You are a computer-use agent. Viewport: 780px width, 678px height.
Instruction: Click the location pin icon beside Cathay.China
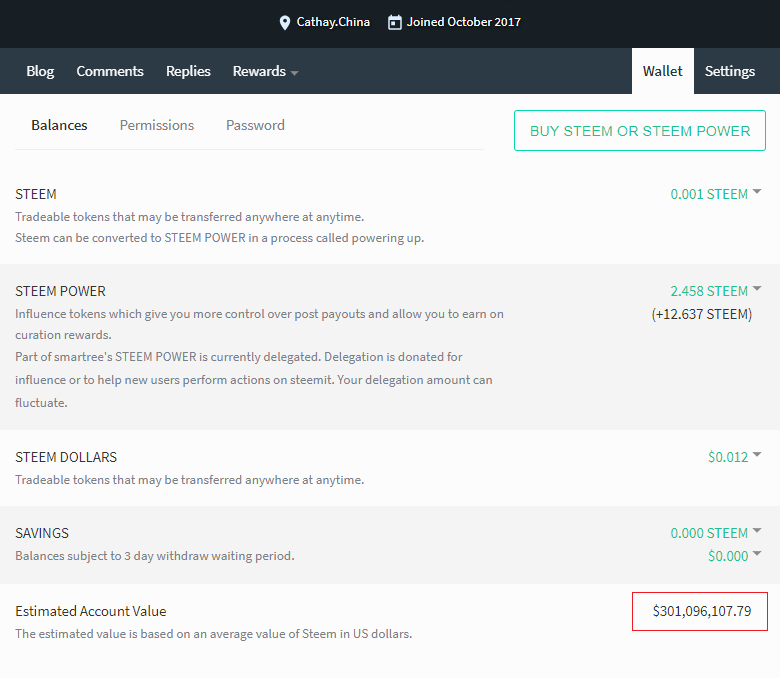pyautogui.click(x=285, y=23)
